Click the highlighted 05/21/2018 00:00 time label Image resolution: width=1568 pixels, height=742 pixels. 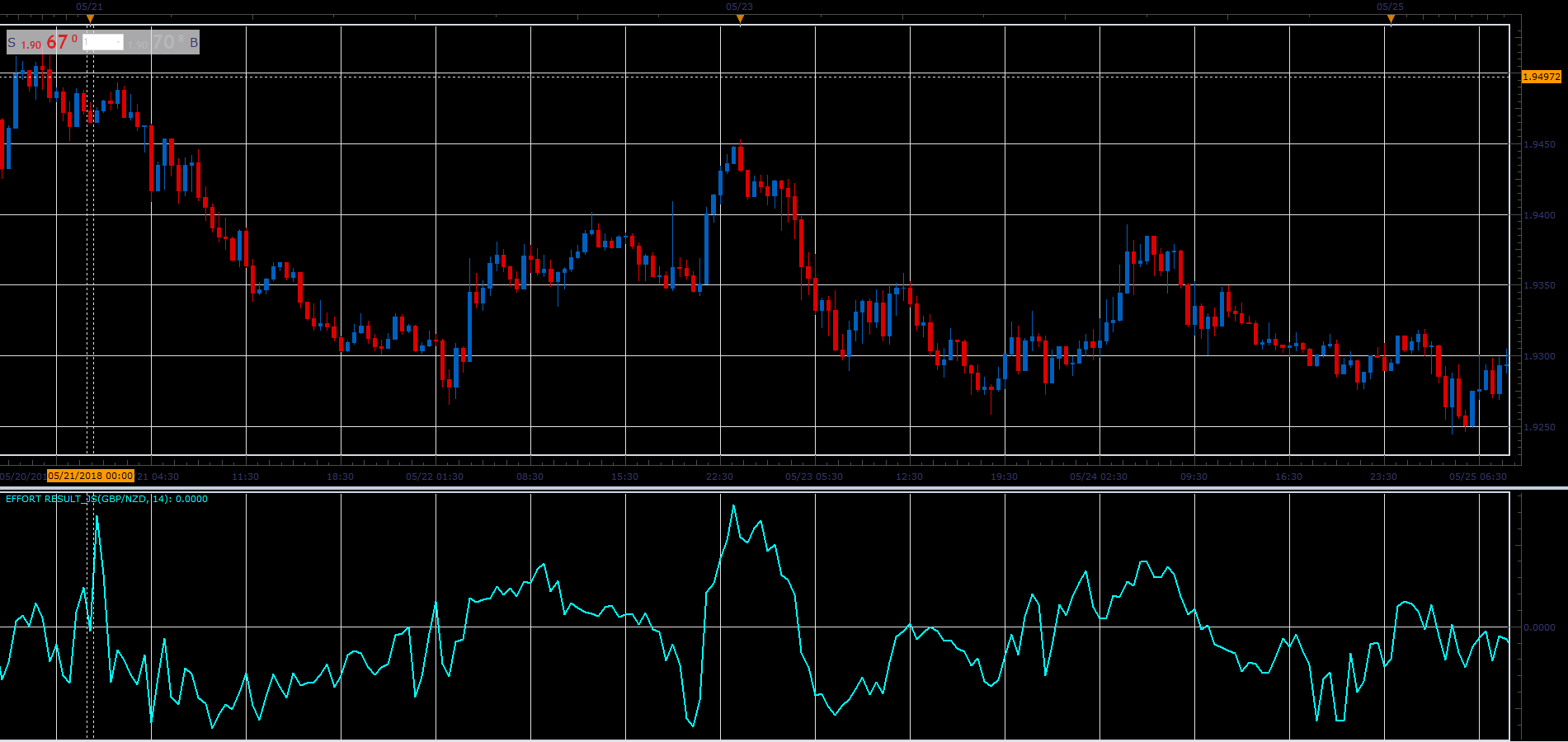tap(91, 476)
